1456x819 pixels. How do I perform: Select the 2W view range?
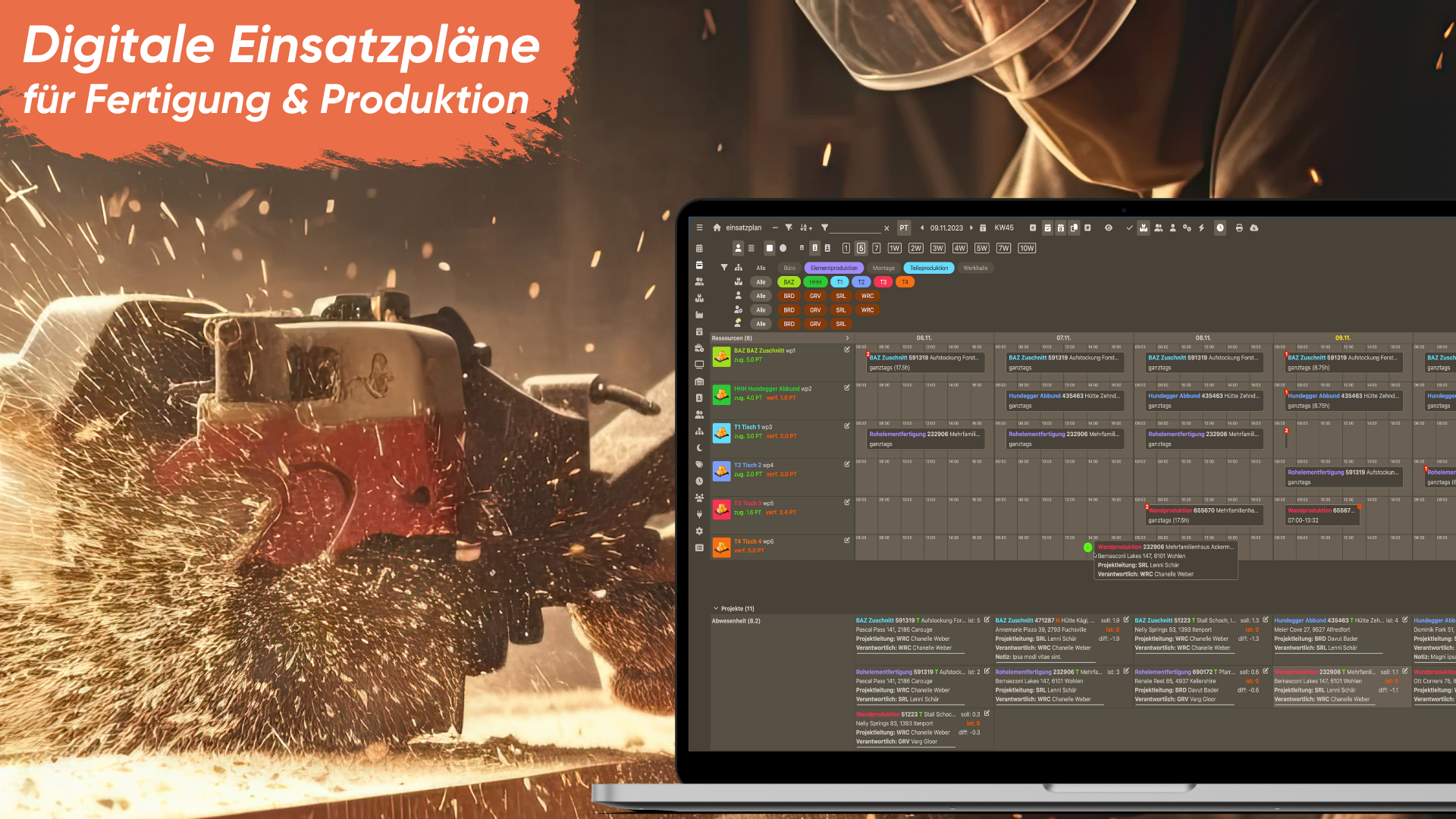pos(916,248)
